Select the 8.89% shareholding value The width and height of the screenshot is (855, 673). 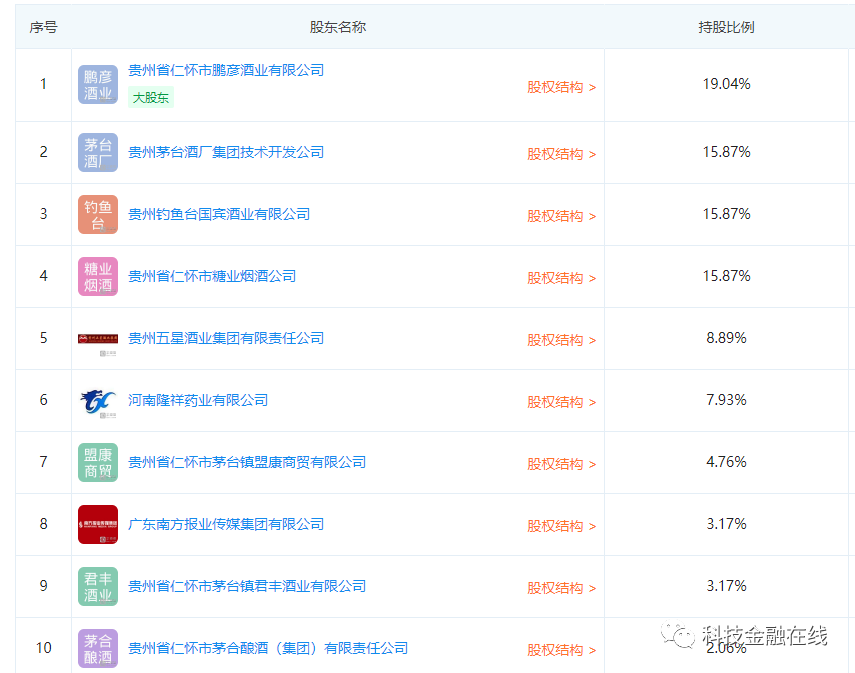[x=726, y=338]
